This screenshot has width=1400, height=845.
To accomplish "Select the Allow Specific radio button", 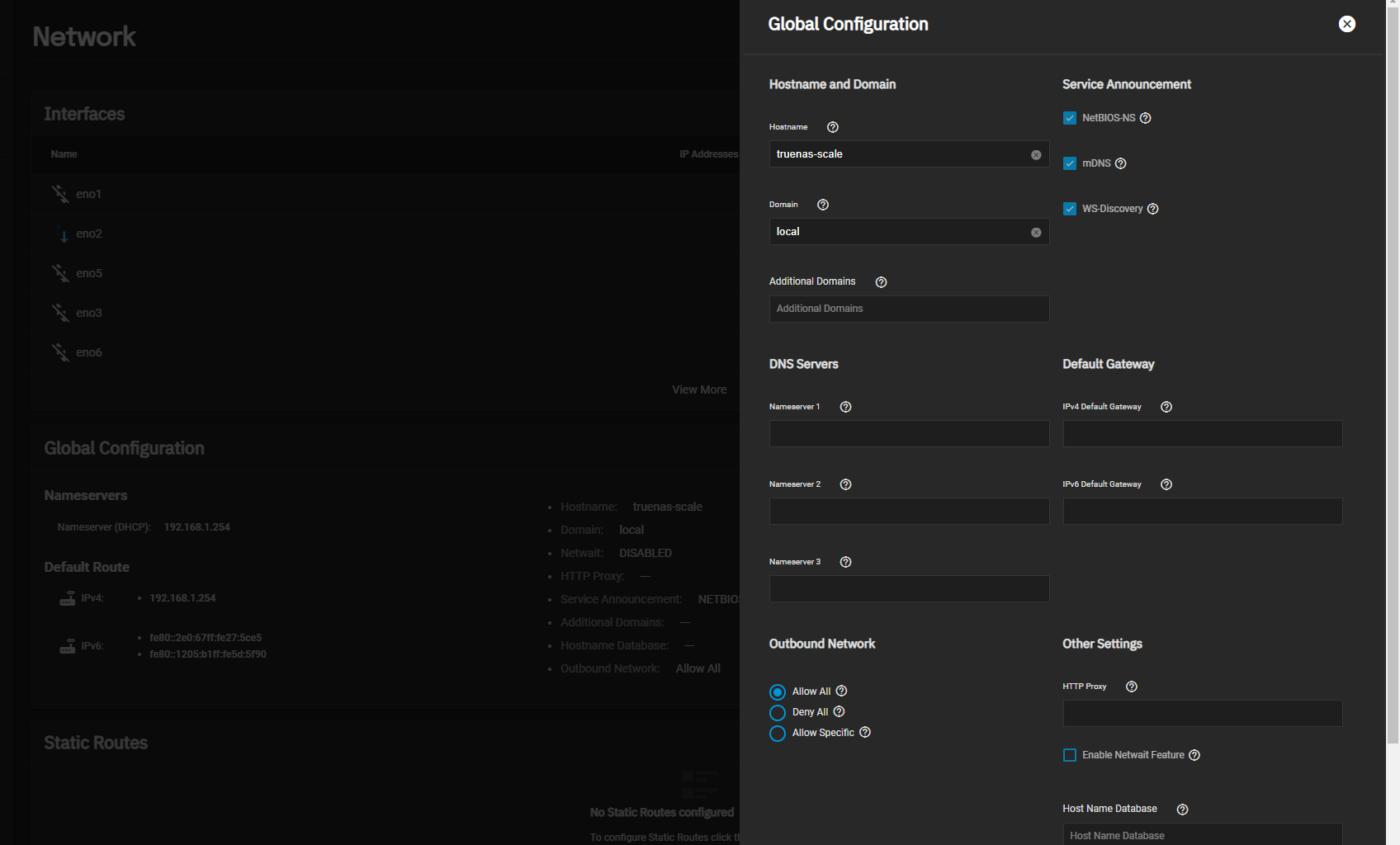I will pyautogui.click(x=777, y=734).
